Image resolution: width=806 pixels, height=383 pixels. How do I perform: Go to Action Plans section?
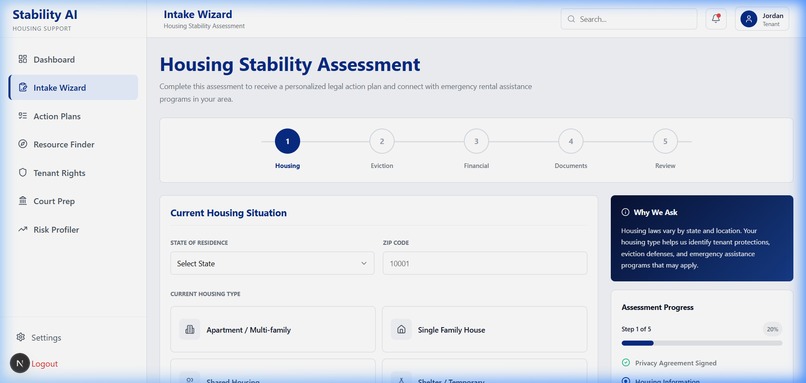[x=73, y=116]
